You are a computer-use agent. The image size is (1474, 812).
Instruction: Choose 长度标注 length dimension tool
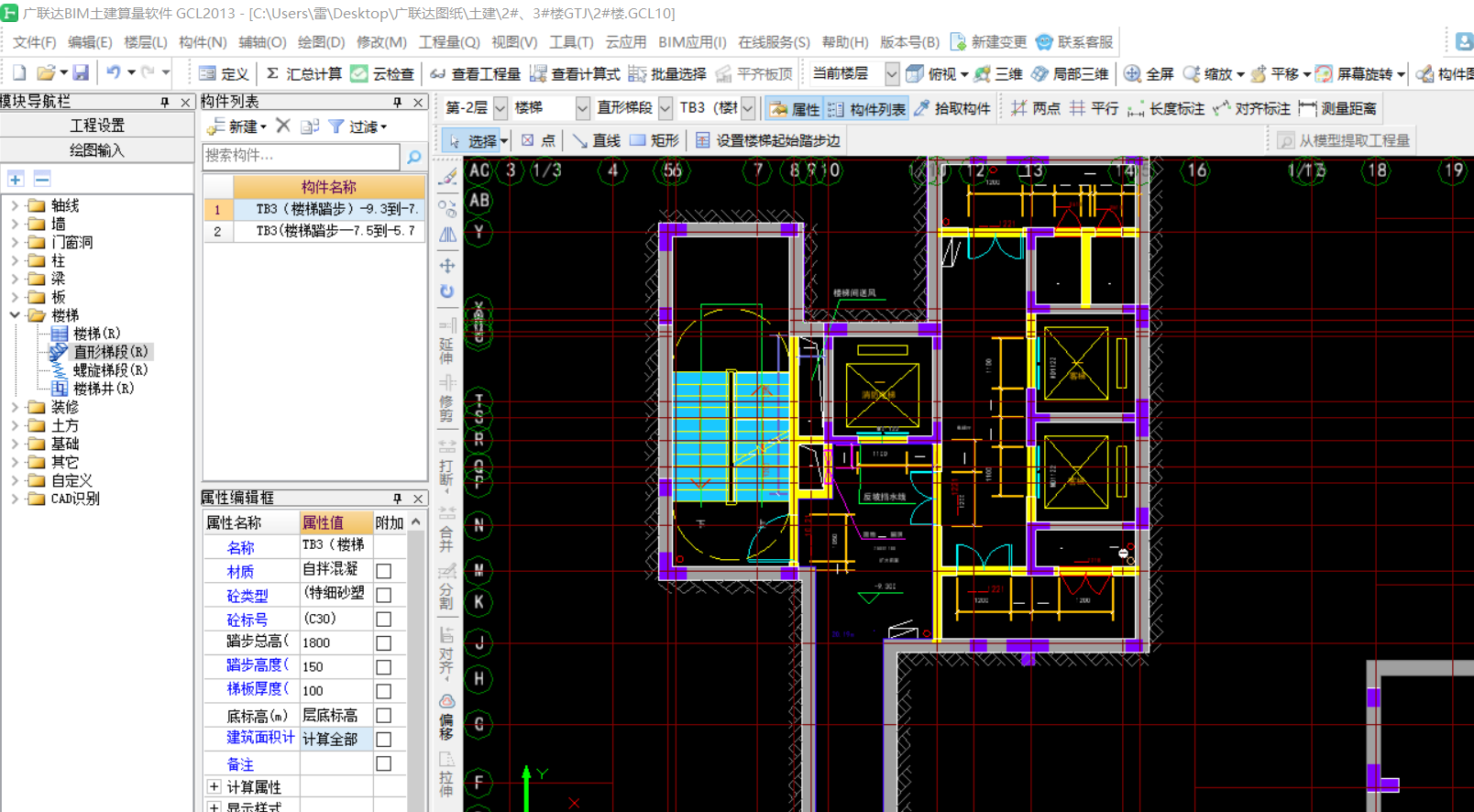click(x=1166, y=108)
